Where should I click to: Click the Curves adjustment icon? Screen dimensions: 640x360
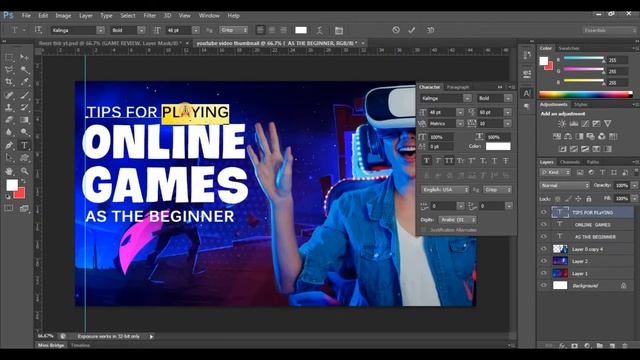[x=585, y=123]
